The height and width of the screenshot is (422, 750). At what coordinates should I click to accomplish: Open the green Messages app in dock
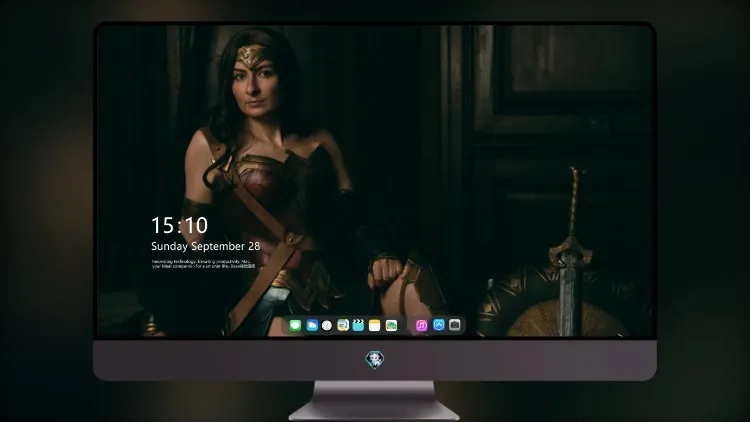pyautogui.click(x=295, y=325)
